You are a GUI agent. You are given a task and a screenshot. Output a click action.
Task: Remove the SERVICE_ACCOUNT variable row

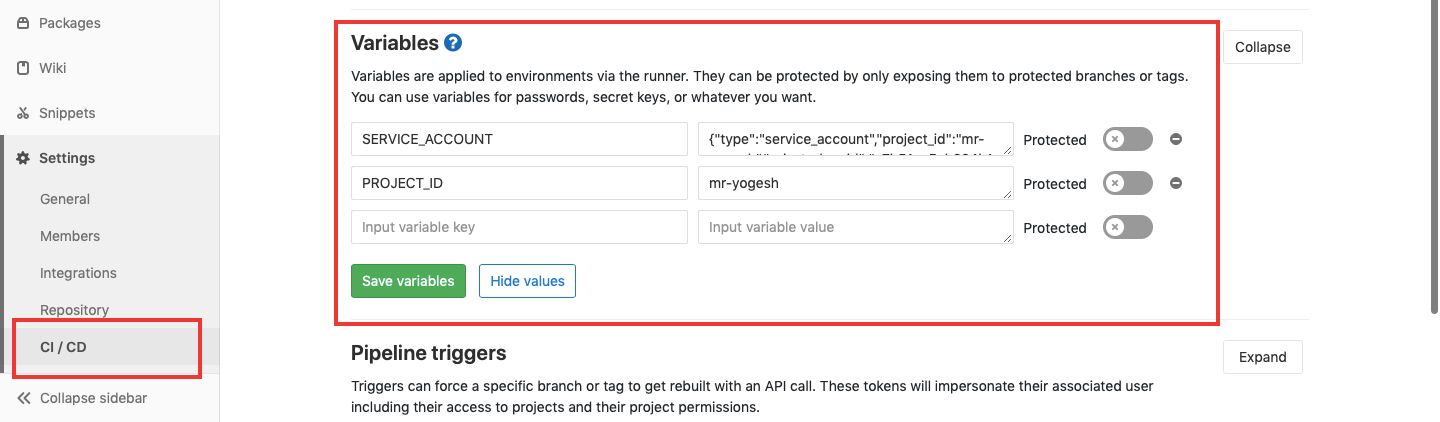pos(1176,139)
